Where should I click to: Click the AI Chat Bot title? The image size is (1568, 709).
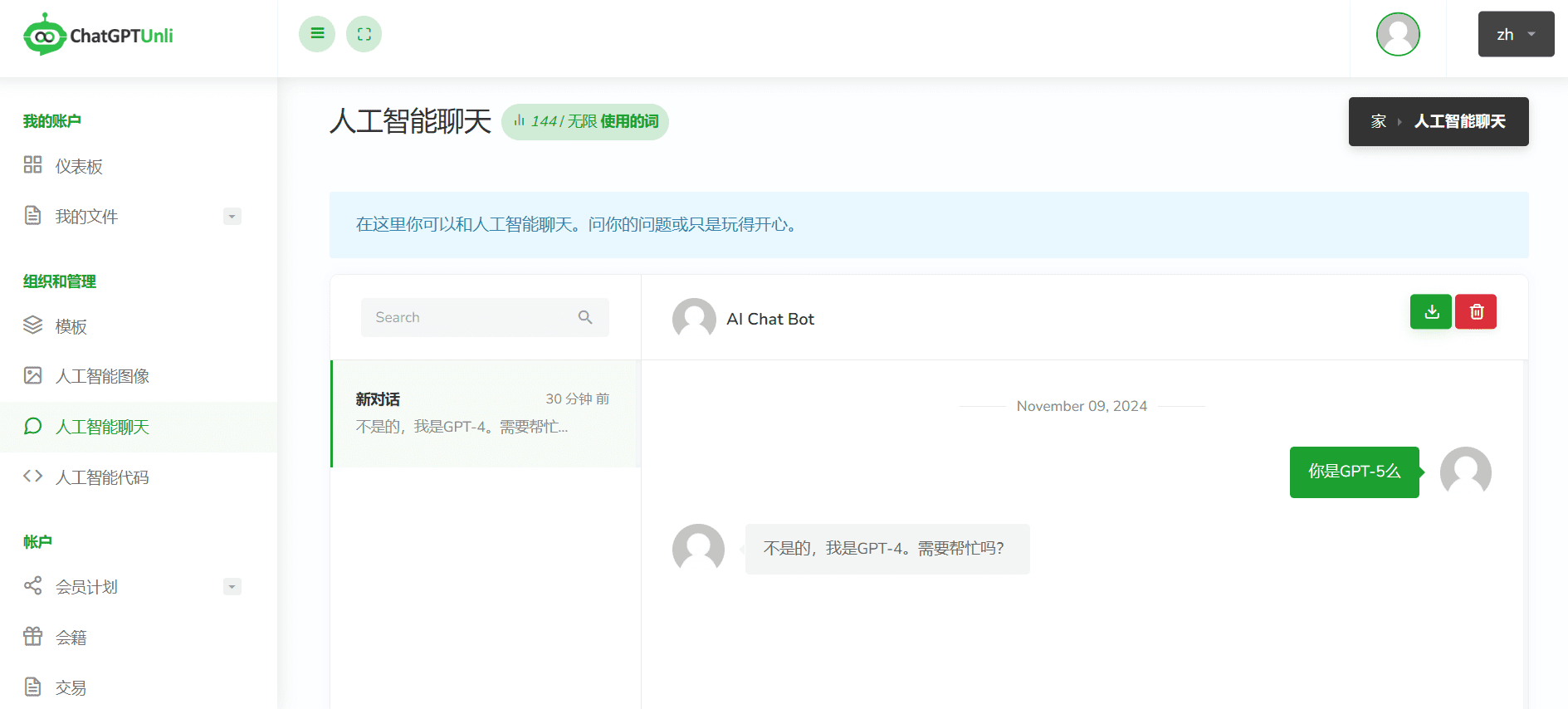click(770, 319)
